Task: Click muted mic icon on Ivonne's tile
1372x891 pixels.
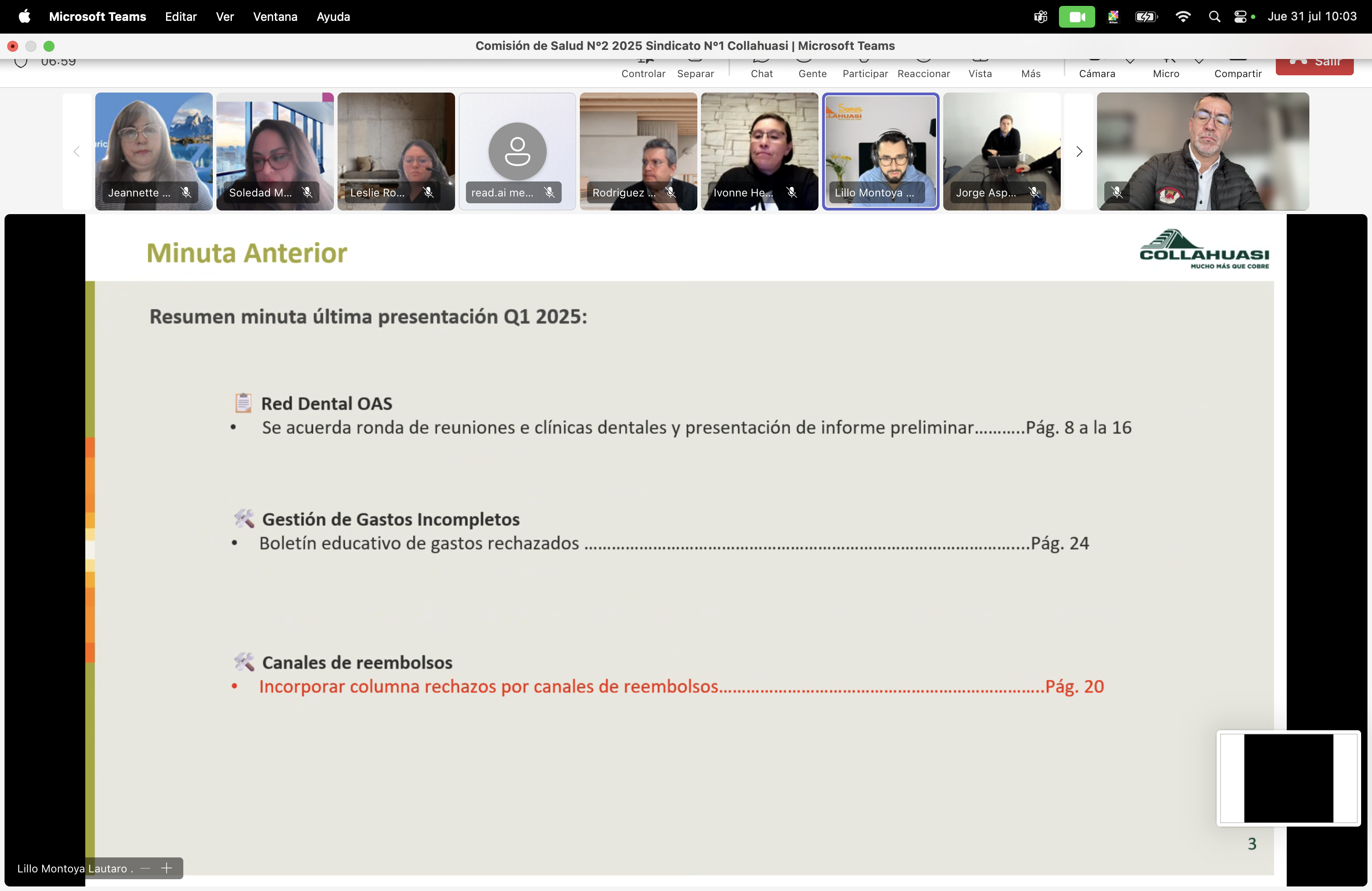Action: click(x=792, y=192)
